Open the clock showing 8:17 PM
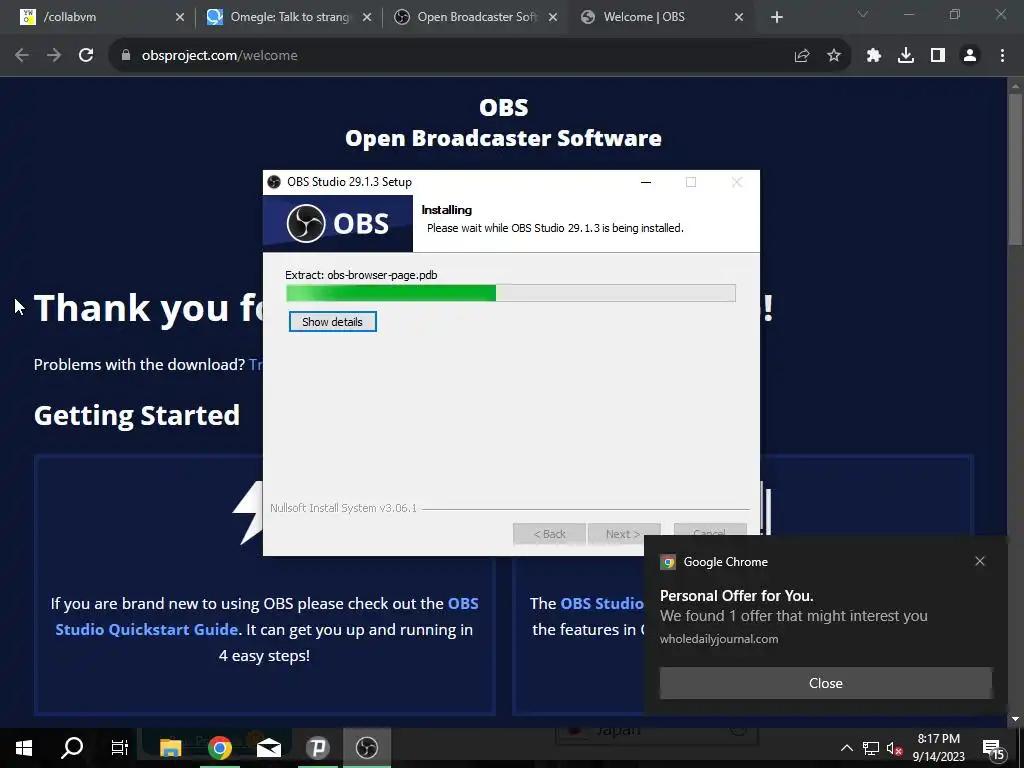Screen dimensions: 1024x768 pos(938,748)
